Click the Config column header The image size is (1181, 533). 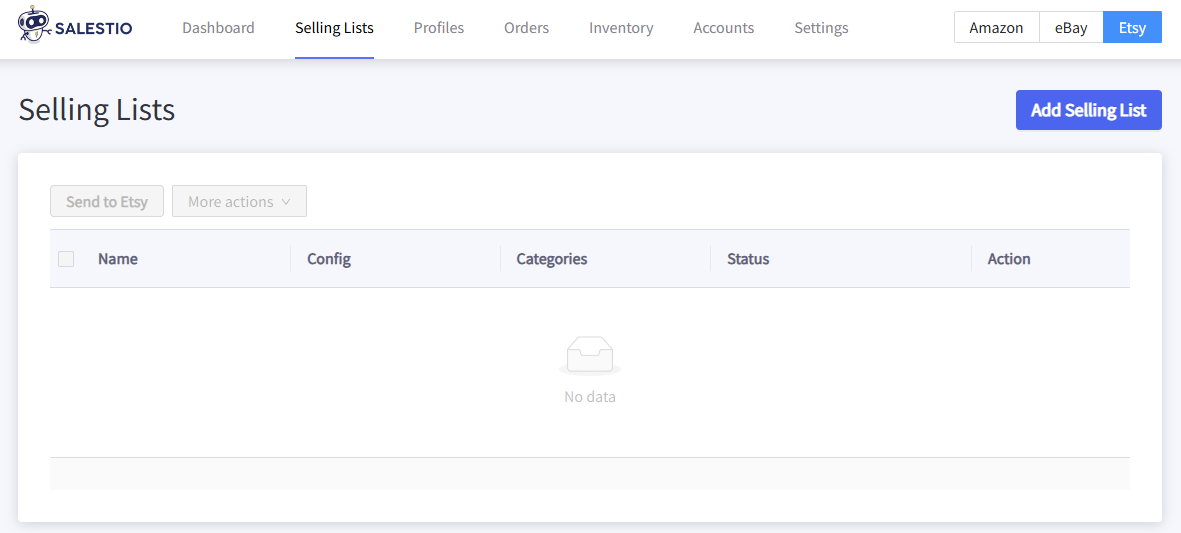[329, 259]
